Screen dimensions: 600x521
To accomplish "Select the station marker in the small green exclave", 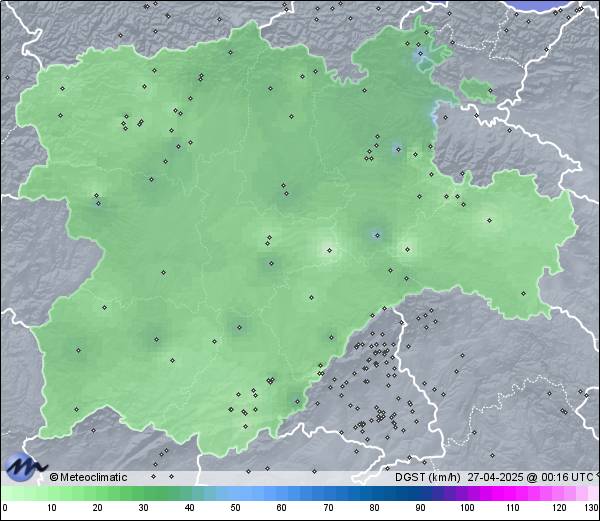I will pyautogui.click(x=491, y=91).
